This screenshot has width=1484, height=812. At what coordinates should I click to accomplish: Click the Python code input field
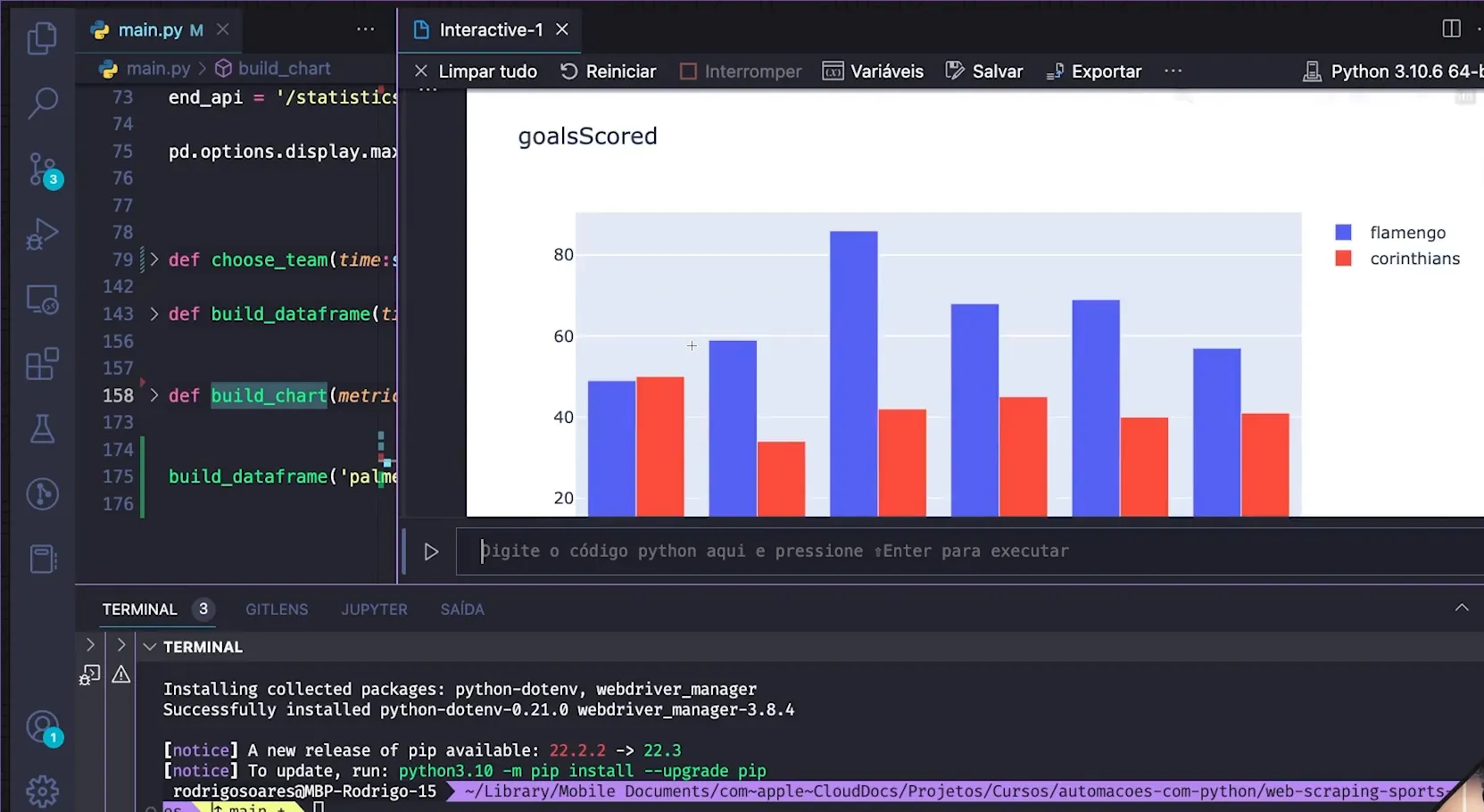pyautogui.click(x=803, y=551)
